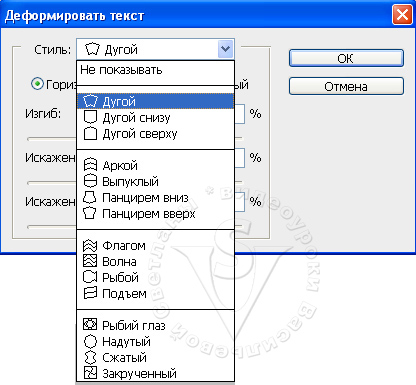Select the Закрученный label
416x385 pixels.
tap(139, 373)
